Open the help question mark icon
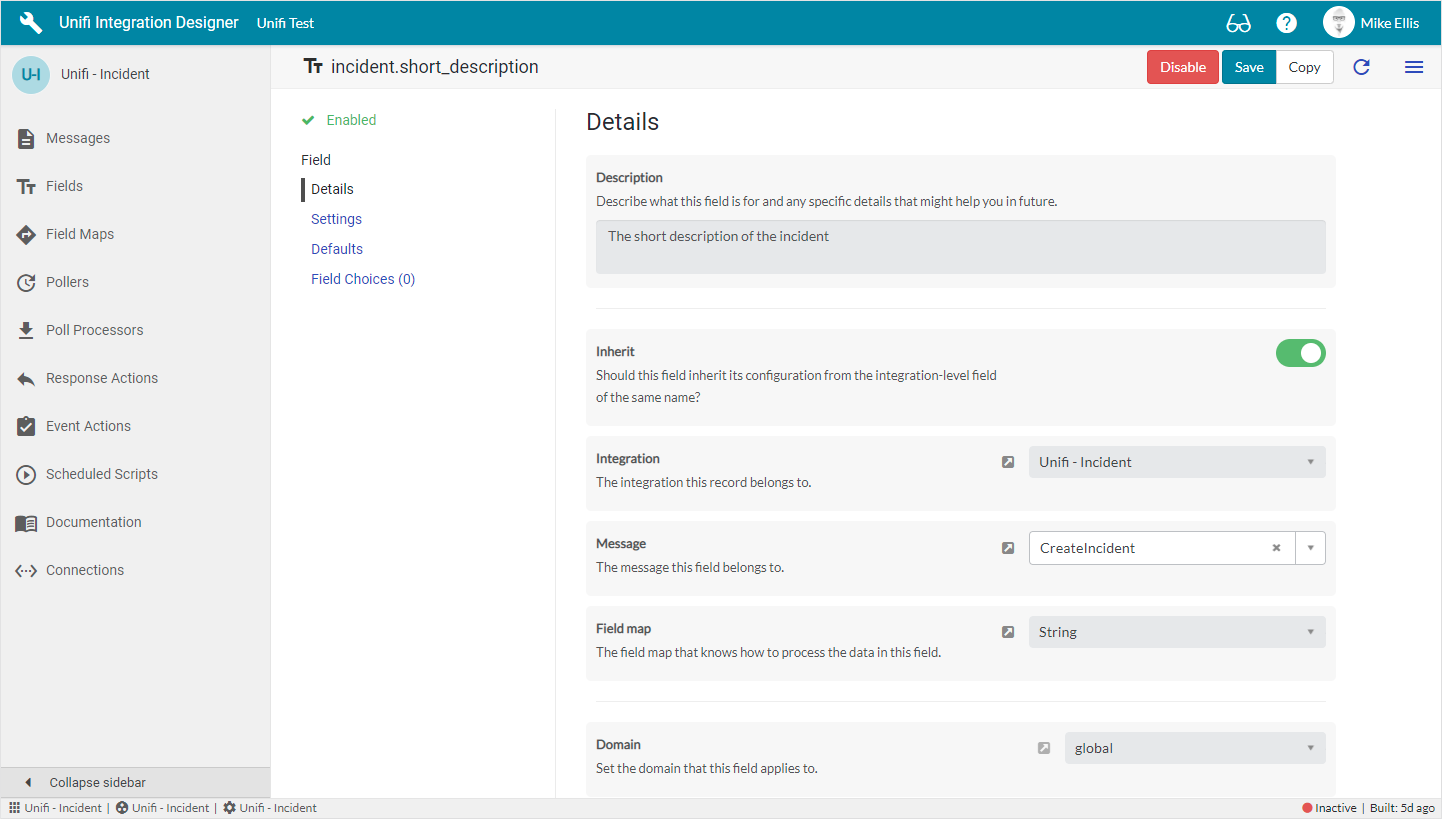 coord(1287,23)
